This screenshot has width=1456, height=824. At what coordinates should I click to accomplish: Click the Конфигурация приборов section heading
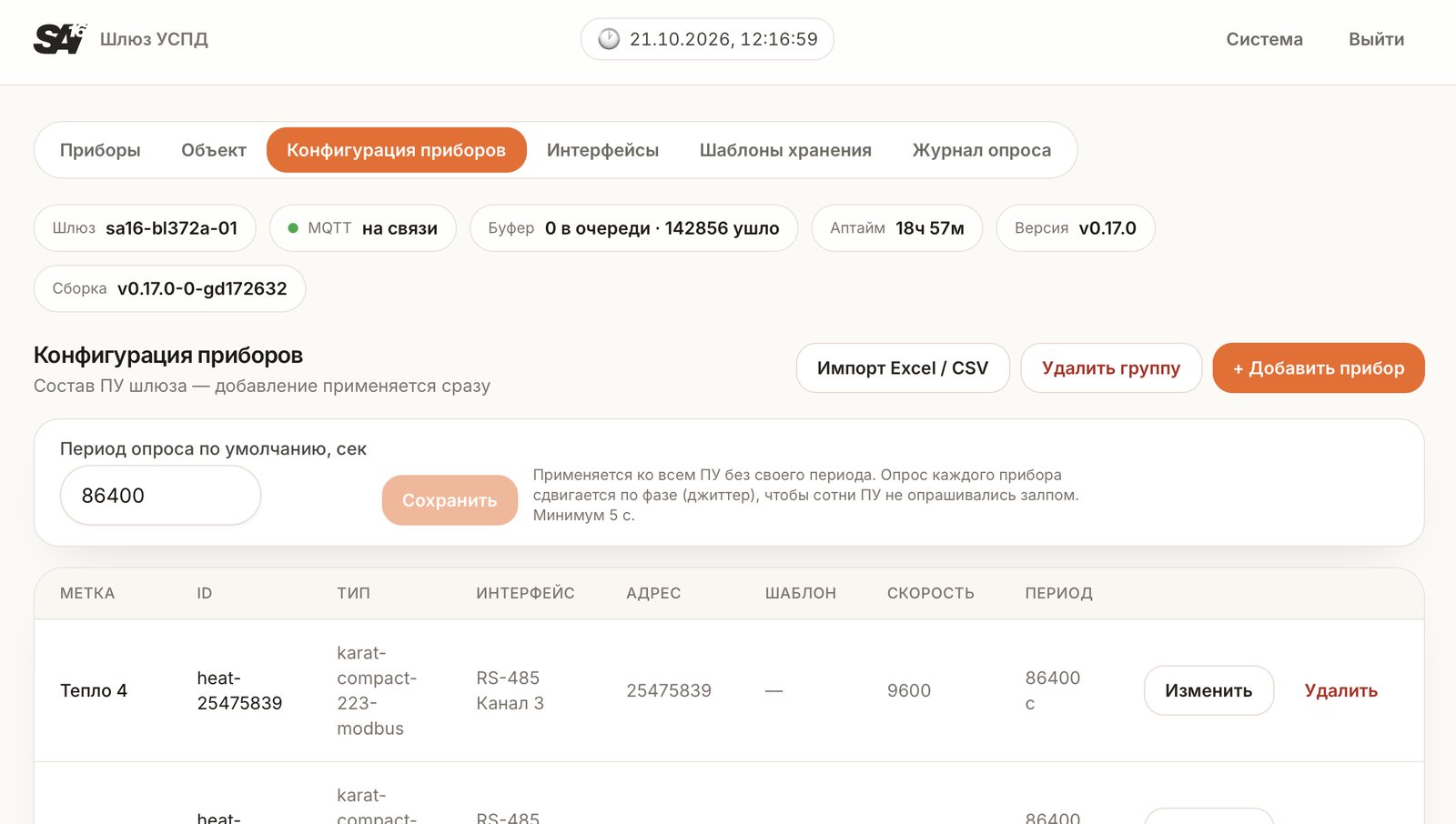pos(168,355)
